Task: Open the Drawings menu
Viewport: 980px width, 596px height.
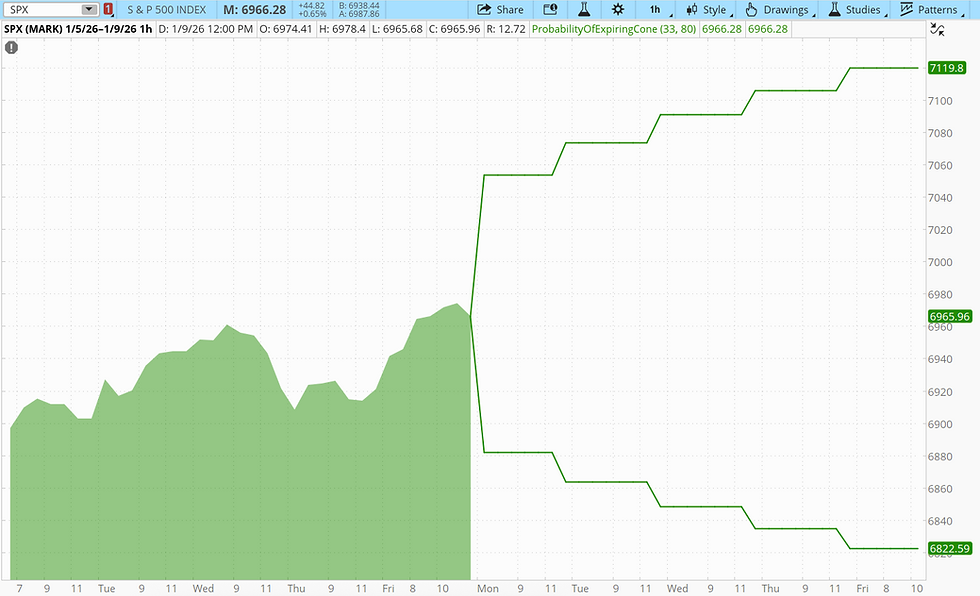Action: pos(779,9)
